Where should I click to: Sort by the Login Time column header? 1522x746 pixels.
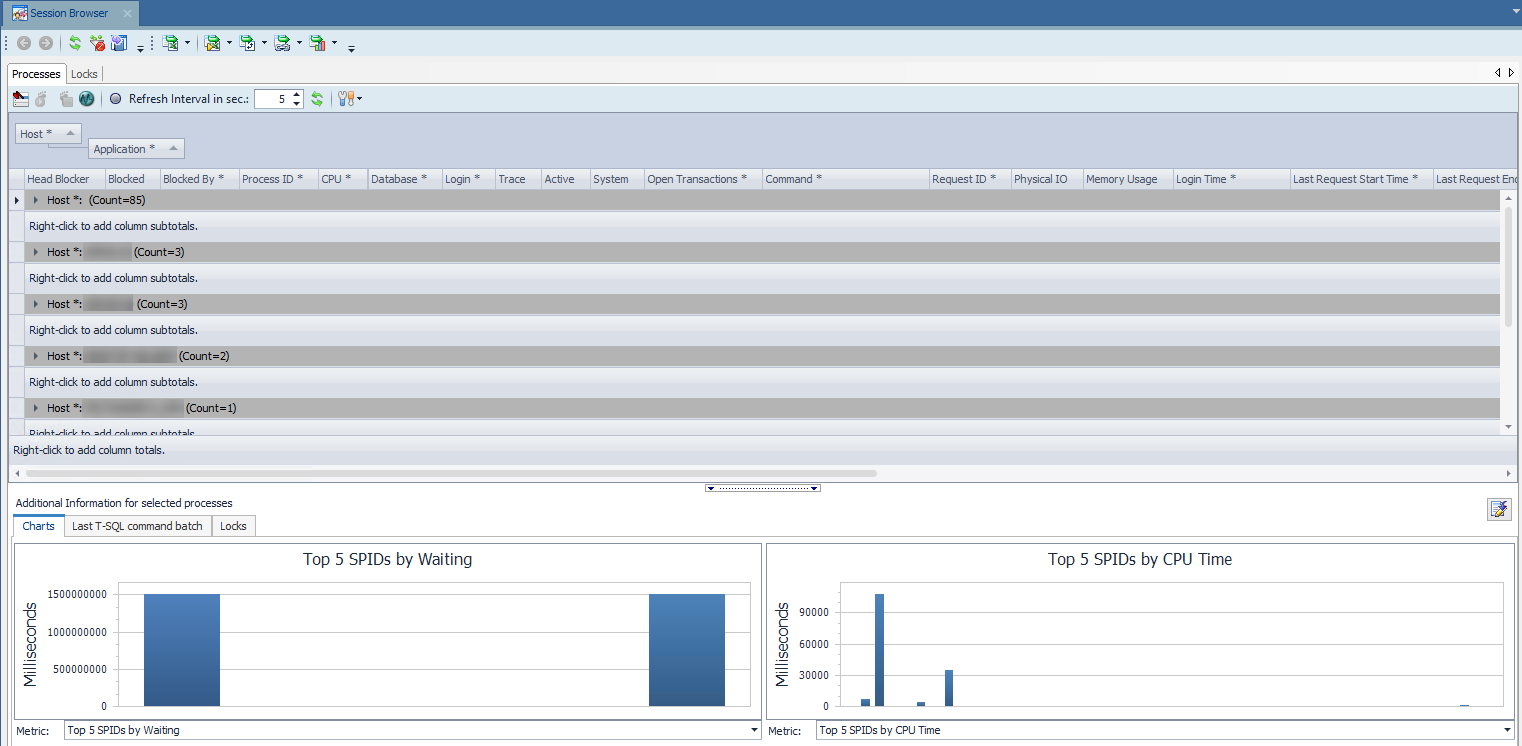[1232, 179]
